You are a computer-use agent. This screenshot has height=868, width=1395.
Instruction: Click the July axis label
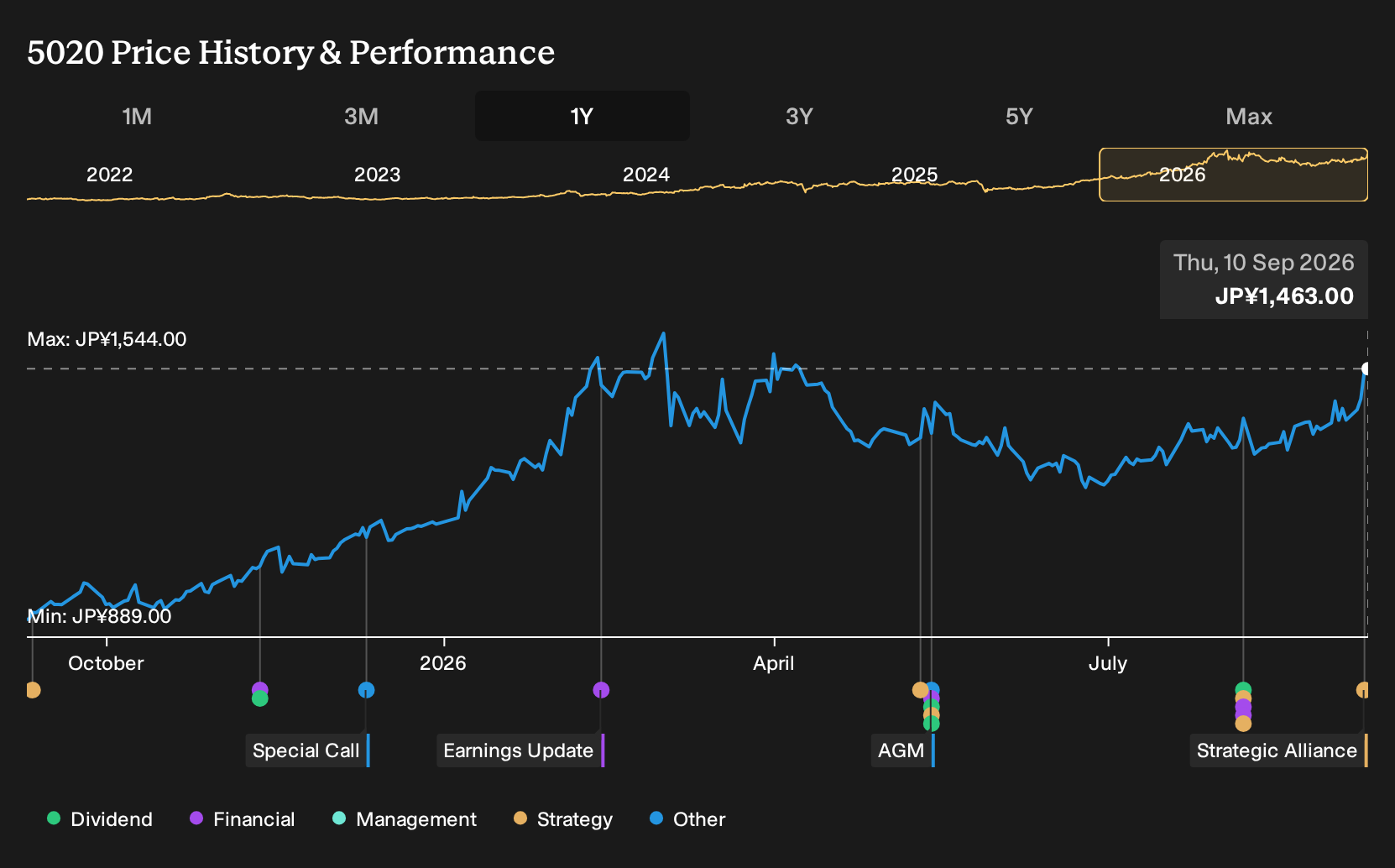[1108, 663]
